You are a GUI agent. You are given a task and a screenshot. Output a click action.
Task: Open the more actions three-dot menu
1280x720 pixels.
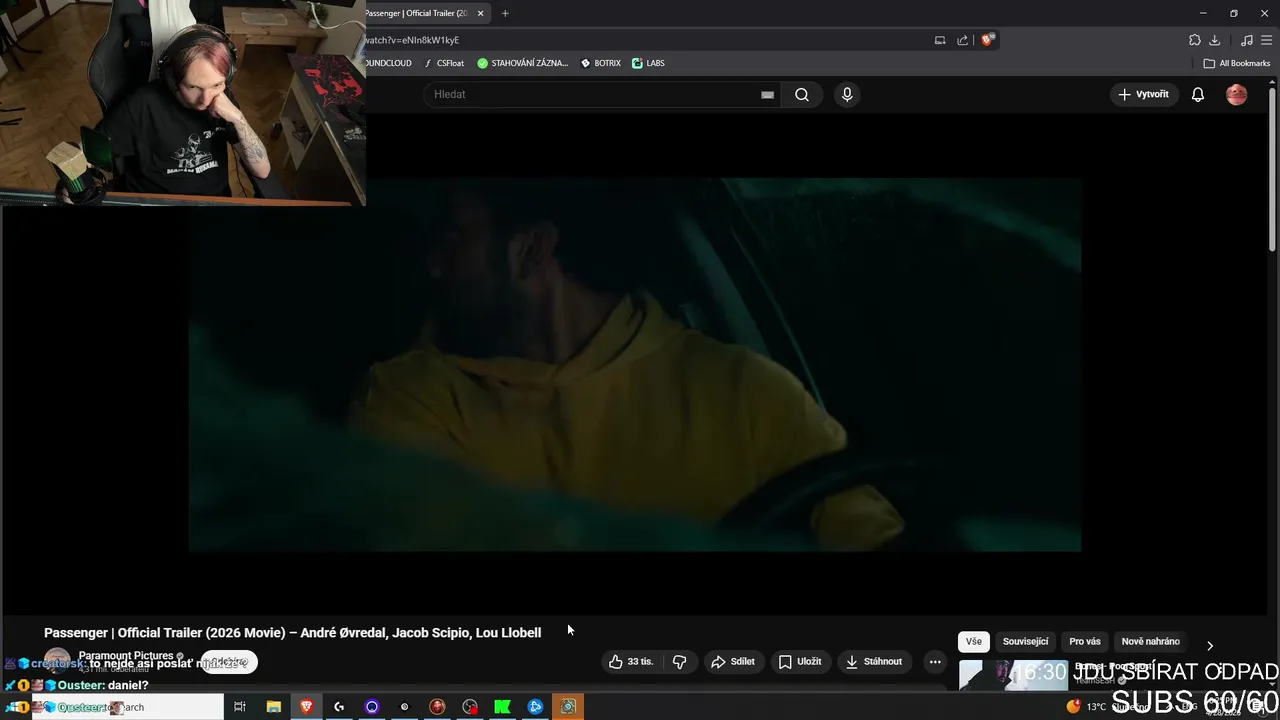(935, 661)
